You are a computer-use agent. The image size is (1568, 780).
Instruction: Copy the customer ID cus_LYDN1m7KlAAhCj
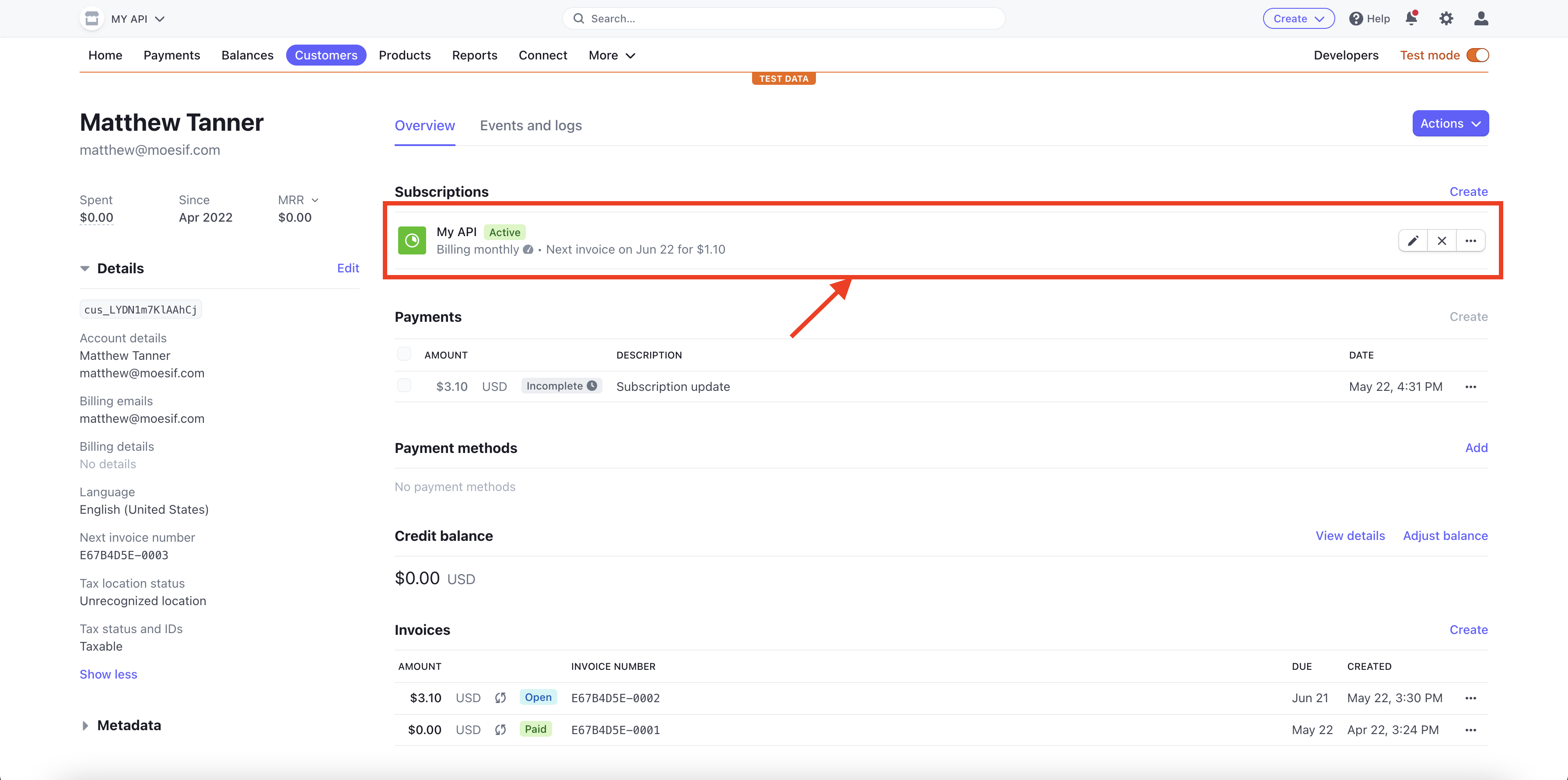click(140, 309)
